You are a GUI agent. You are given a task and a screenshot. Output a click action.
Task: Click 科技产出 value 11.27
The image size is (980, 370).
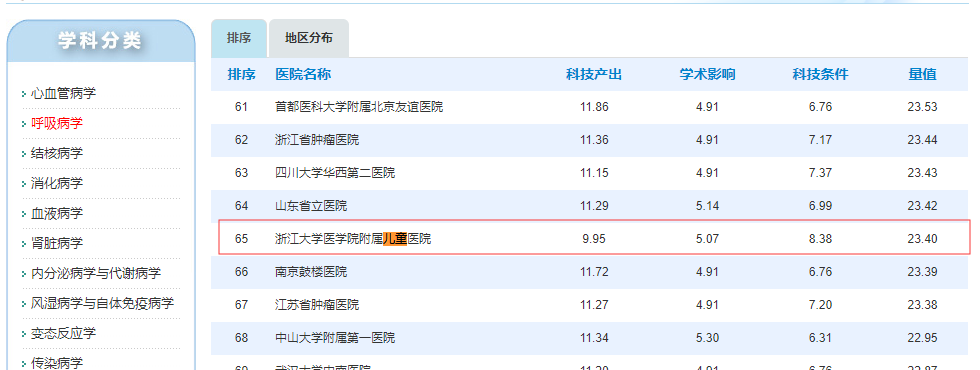(x=594, y=305)
